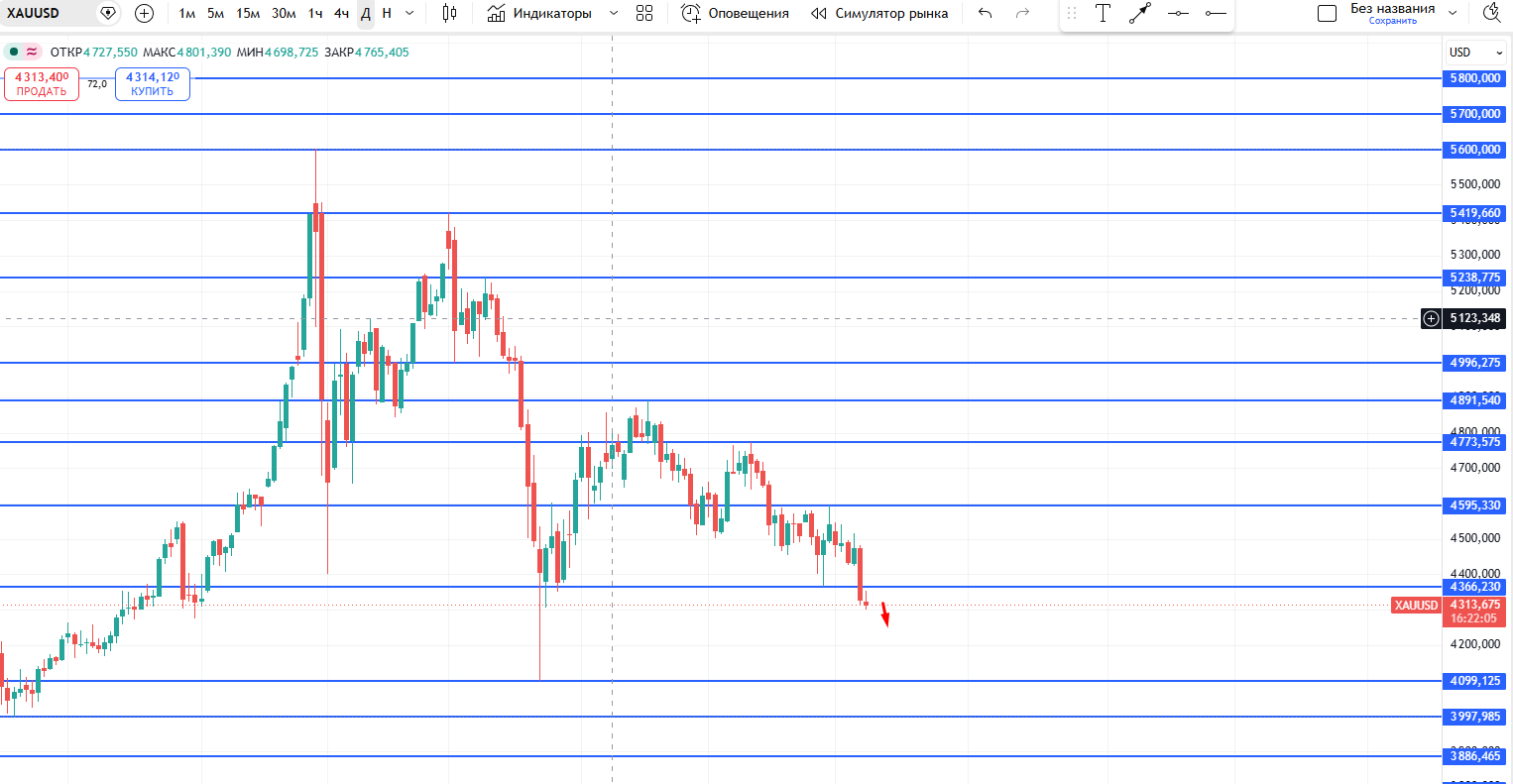Viewport: 1513px width, 784px height.
Task: Open the XAUUSD symbol search
Action: (34, 13)
